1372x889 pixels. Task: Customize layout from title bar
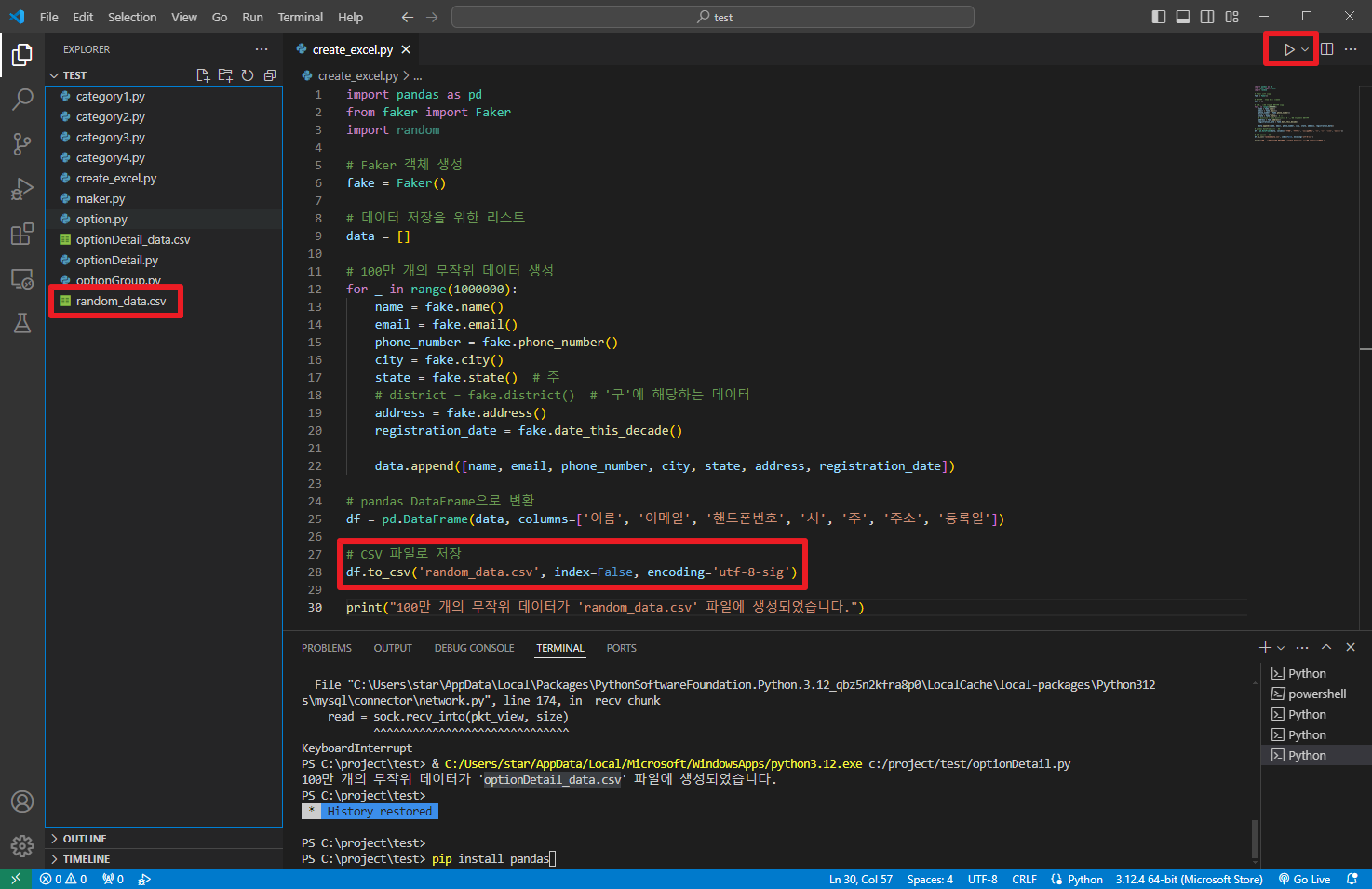point(1232,17)
